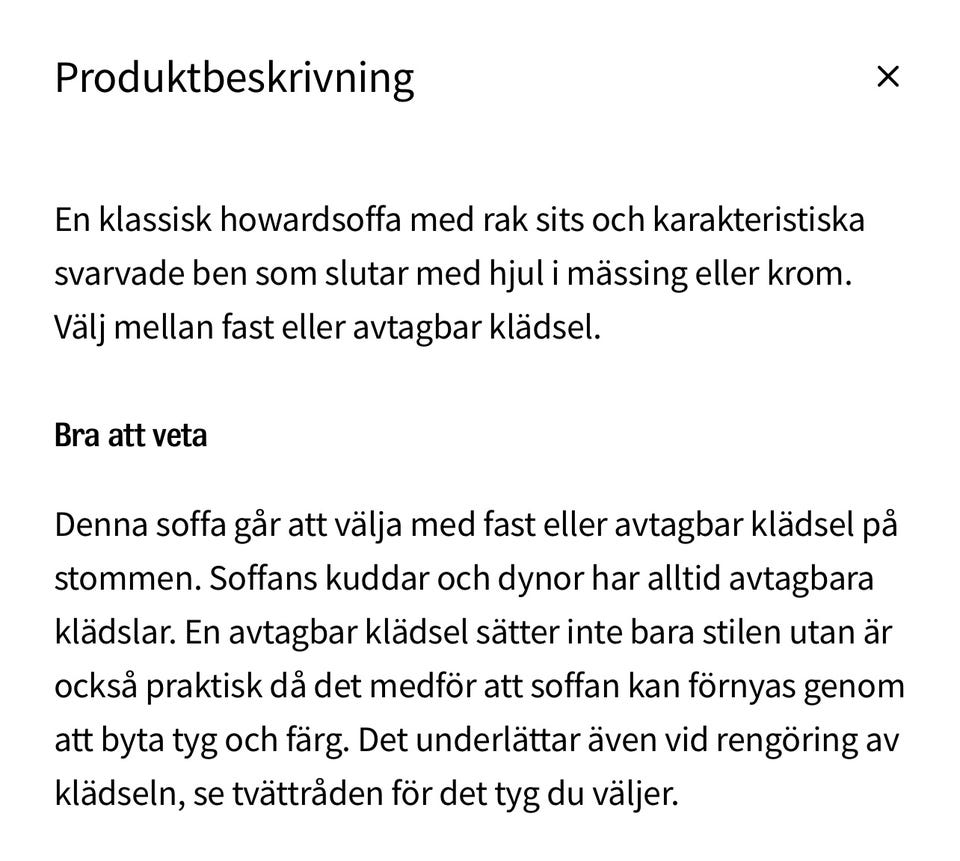
Task: Click the Produktbeskrivning heading
Action: [x=234, y=77]
